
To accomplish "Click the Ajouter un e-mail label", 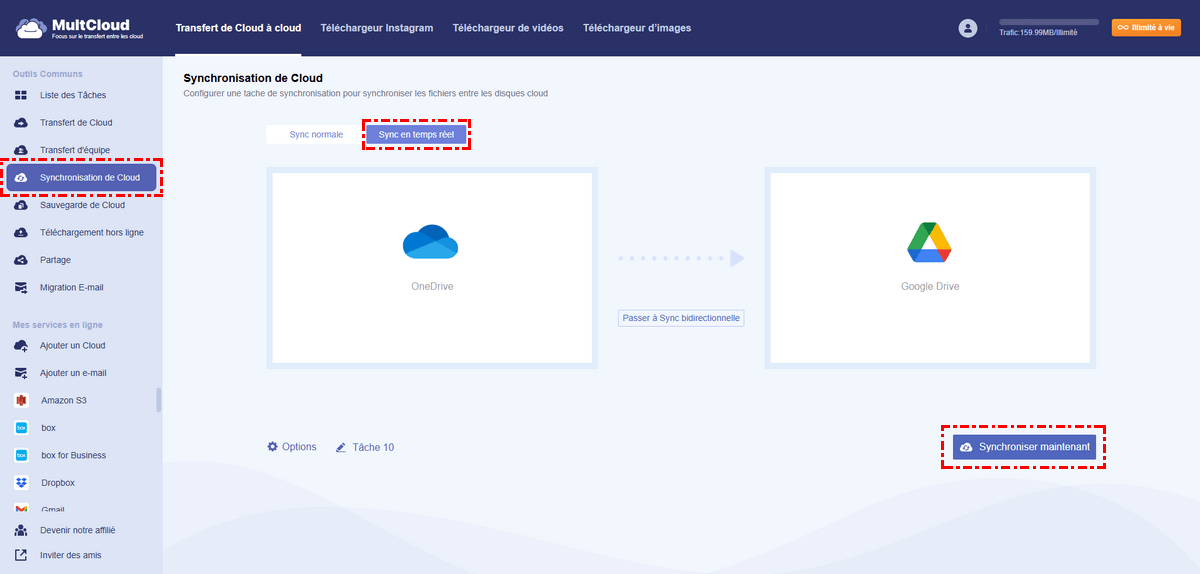I will (x=73, y=373).
